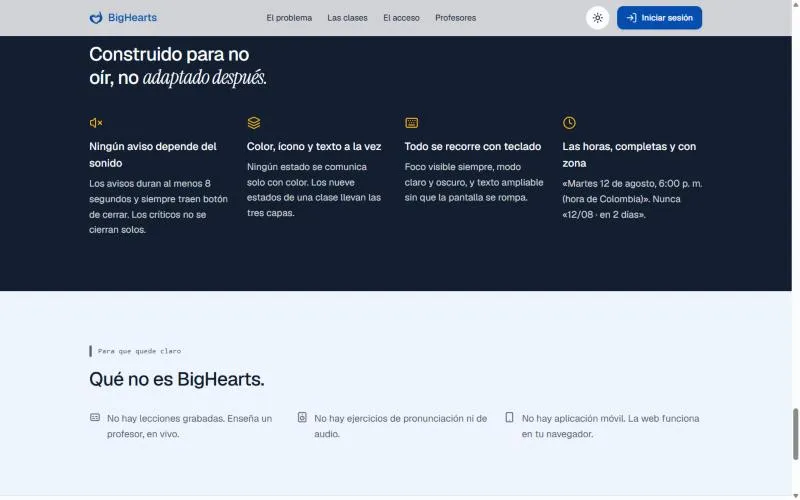Click the 'Para que quede claro' label
Screen dimensions: 800x500
pyautogui.click(x=139, y=351)
